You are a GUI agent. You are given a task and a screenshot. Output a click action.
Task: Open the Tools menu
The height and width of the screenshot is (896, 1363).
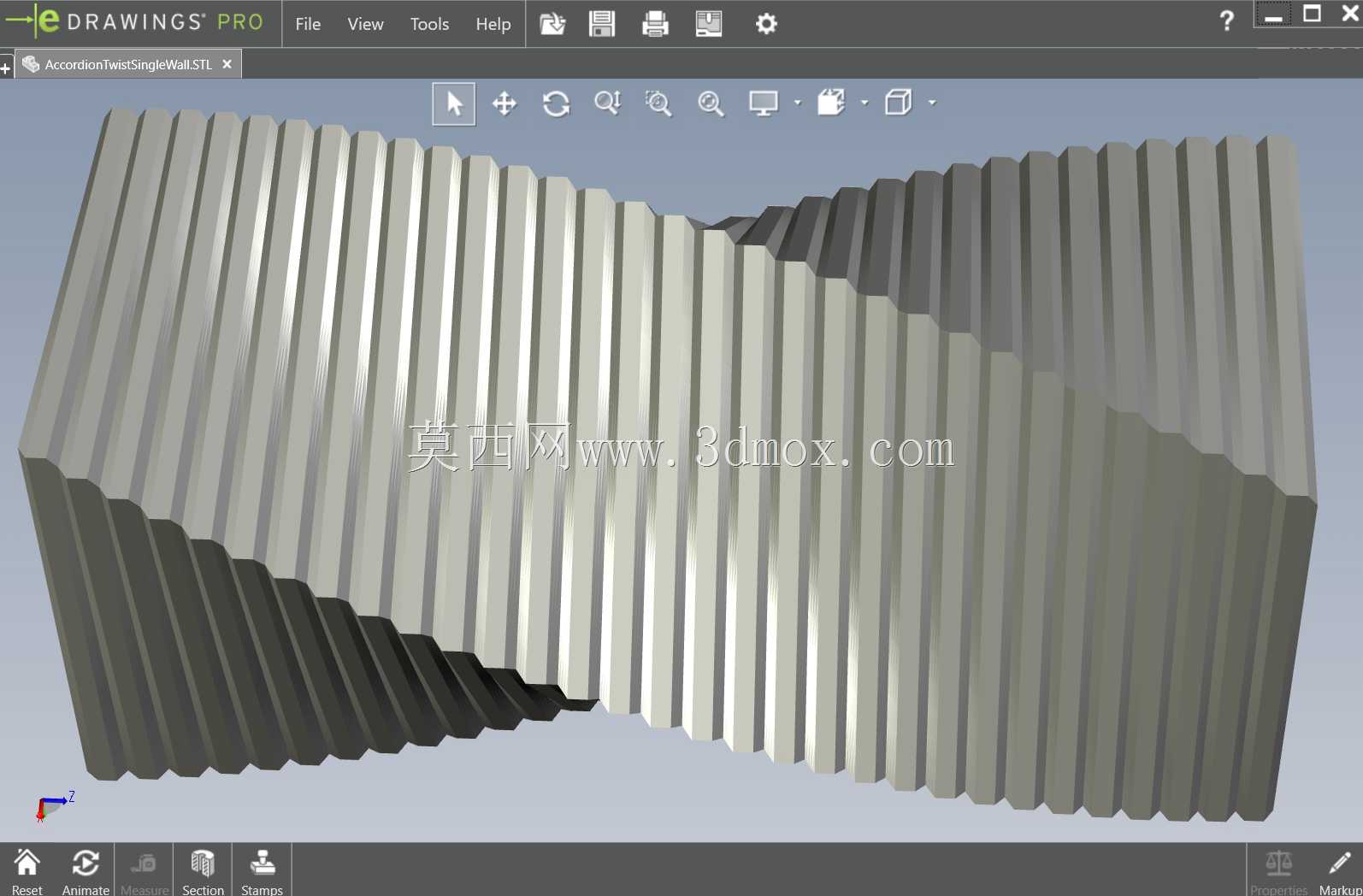tap(429, 24)
